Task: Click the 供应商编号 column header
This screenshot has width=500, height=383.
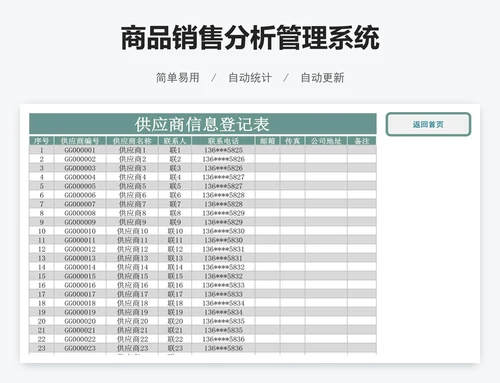Action: pos(80,141)
